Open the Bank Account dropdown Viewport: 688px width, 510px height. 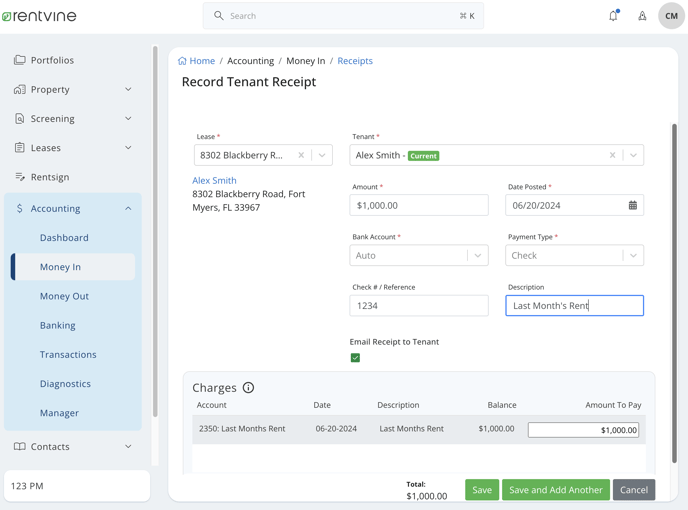[478, 256]
